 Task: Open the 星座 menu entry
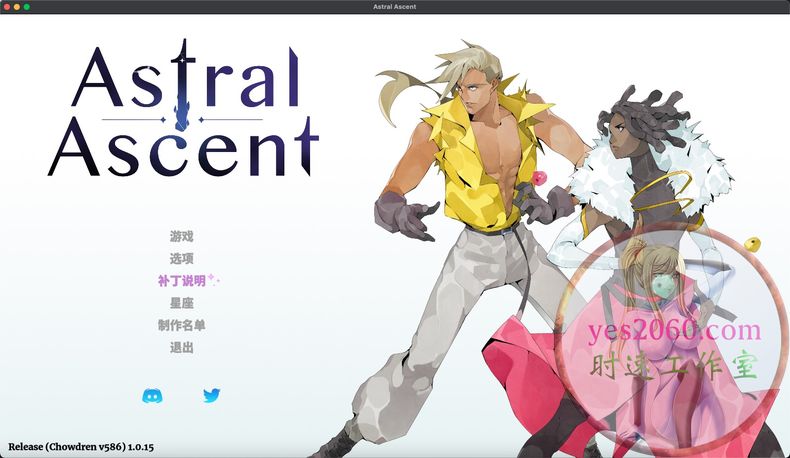181,303
